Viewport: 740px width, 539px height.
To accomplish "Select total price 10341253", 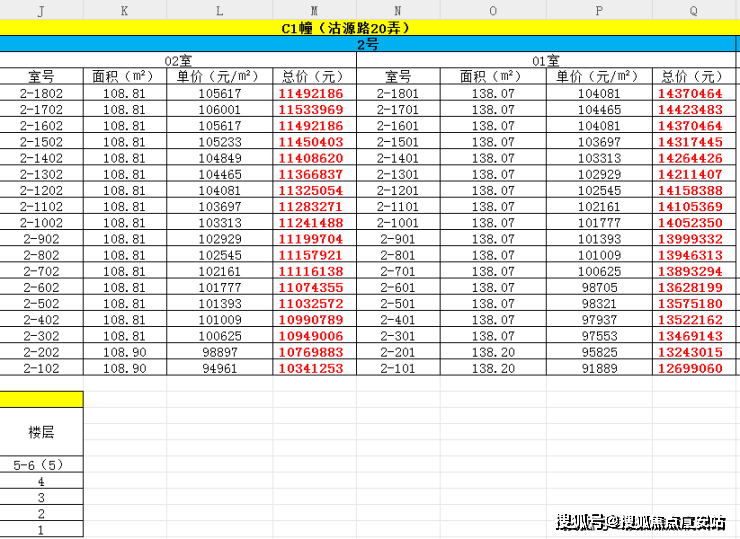I will (x=314, y=368).
